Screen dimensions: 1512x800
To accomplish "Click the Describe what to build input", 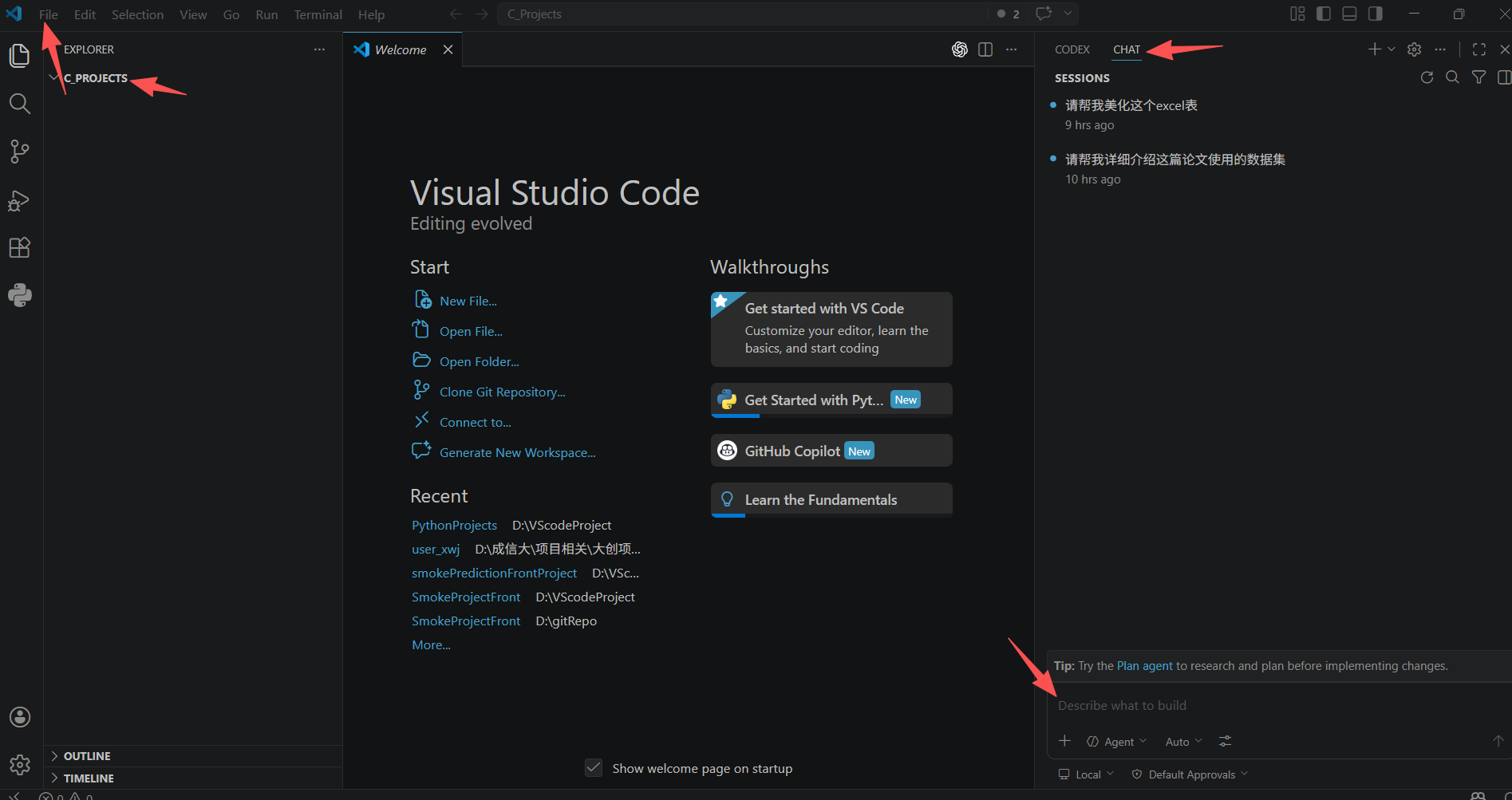I will pyautogui.click(x=1278, y=706).
